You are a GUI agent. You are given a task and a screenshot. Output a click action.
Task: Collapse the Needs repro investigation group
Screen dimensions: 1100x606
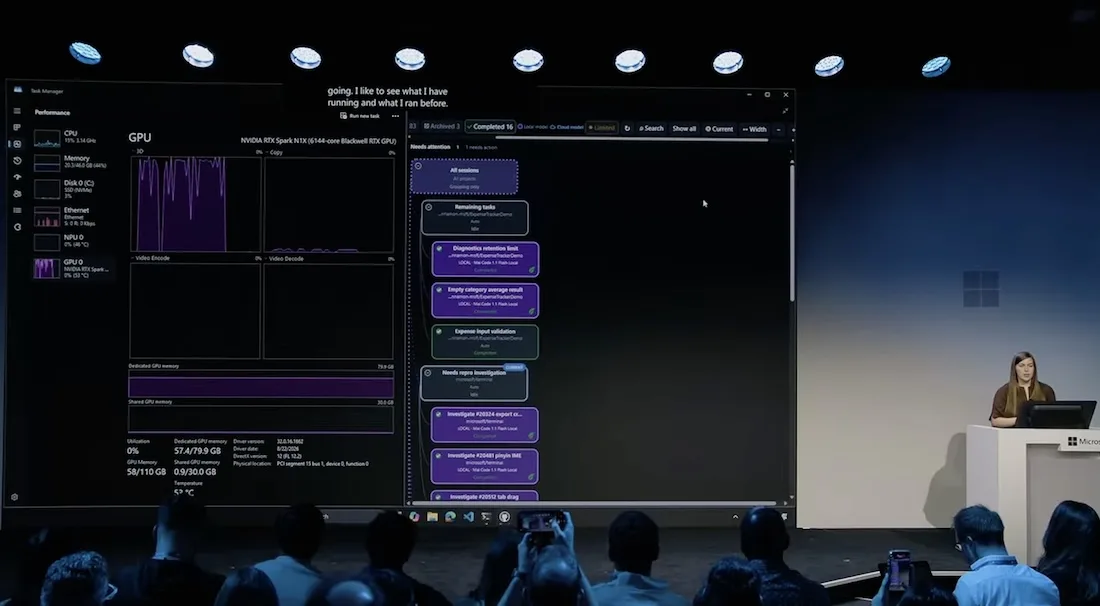click(428, 372)
